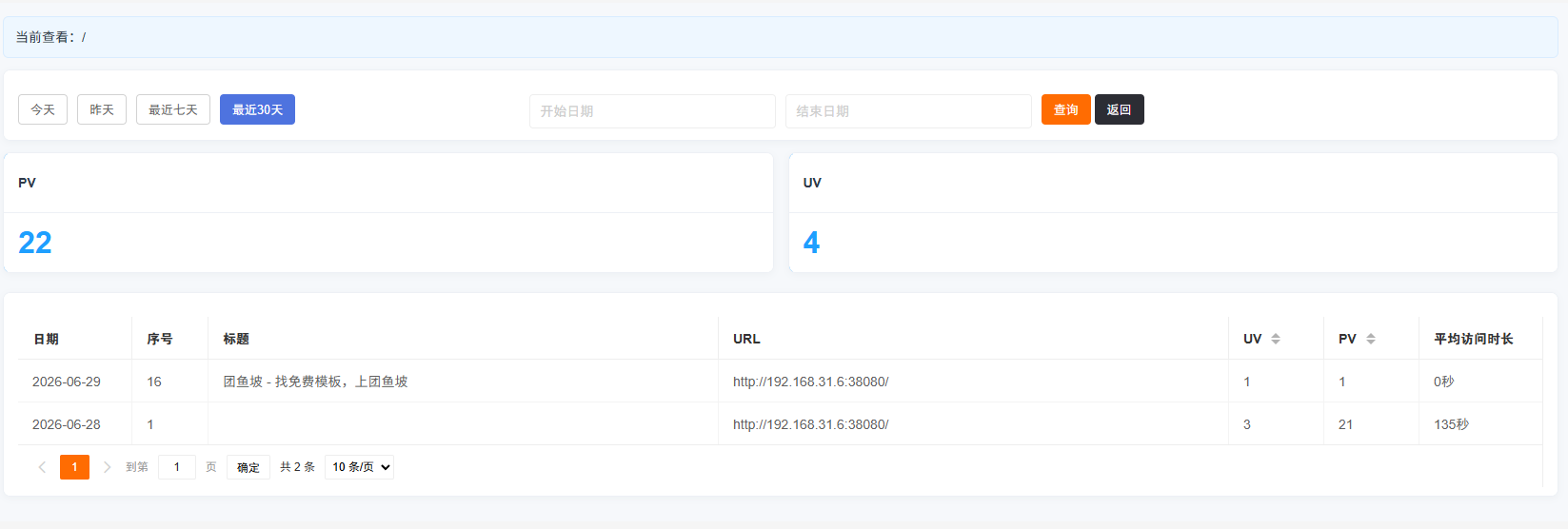1568x529 pixels.
Task: Select page 1 in pagination
Action: [74, 467]
